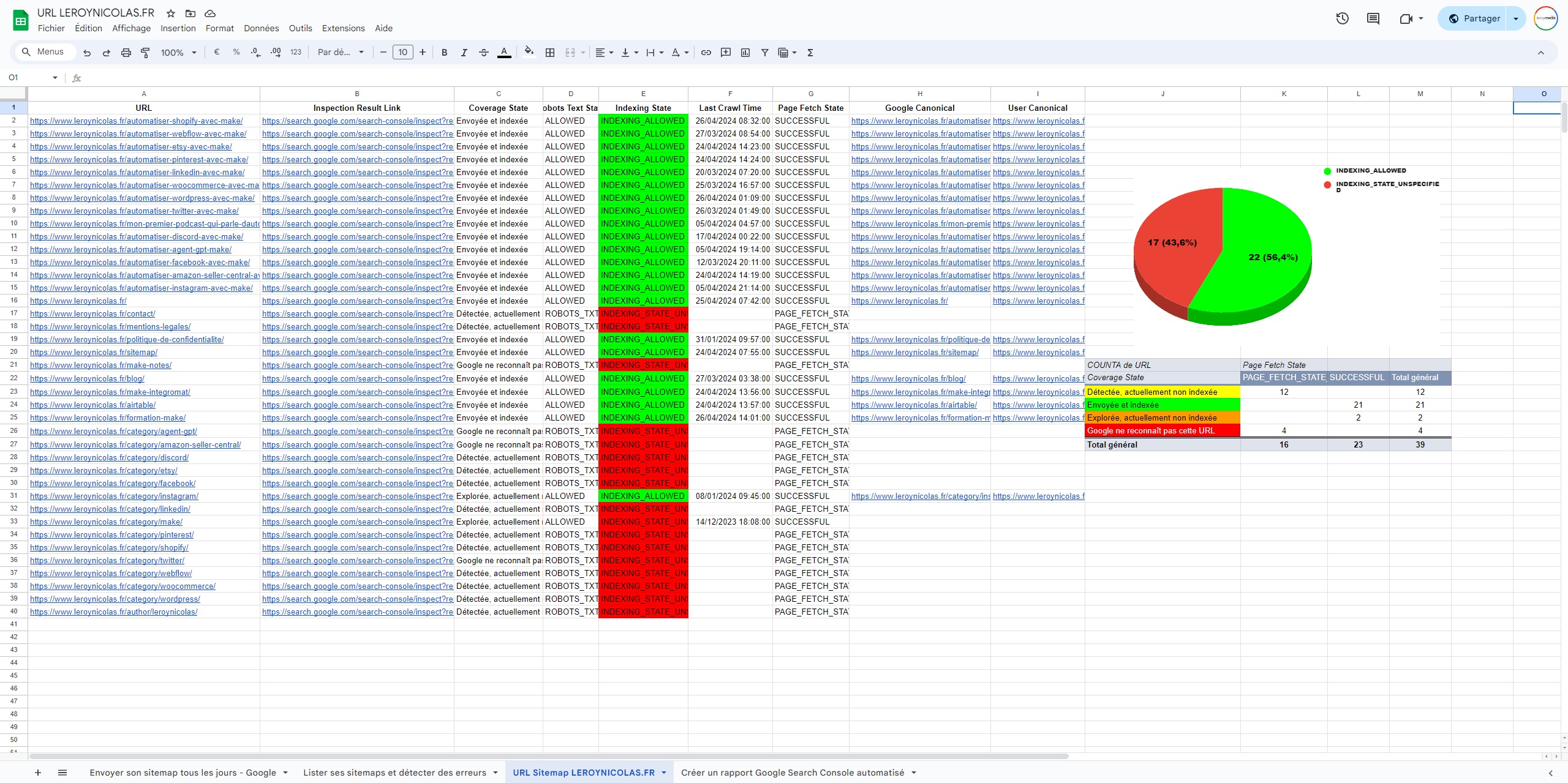Select the Paint format tool

click(x=146, y=53)
